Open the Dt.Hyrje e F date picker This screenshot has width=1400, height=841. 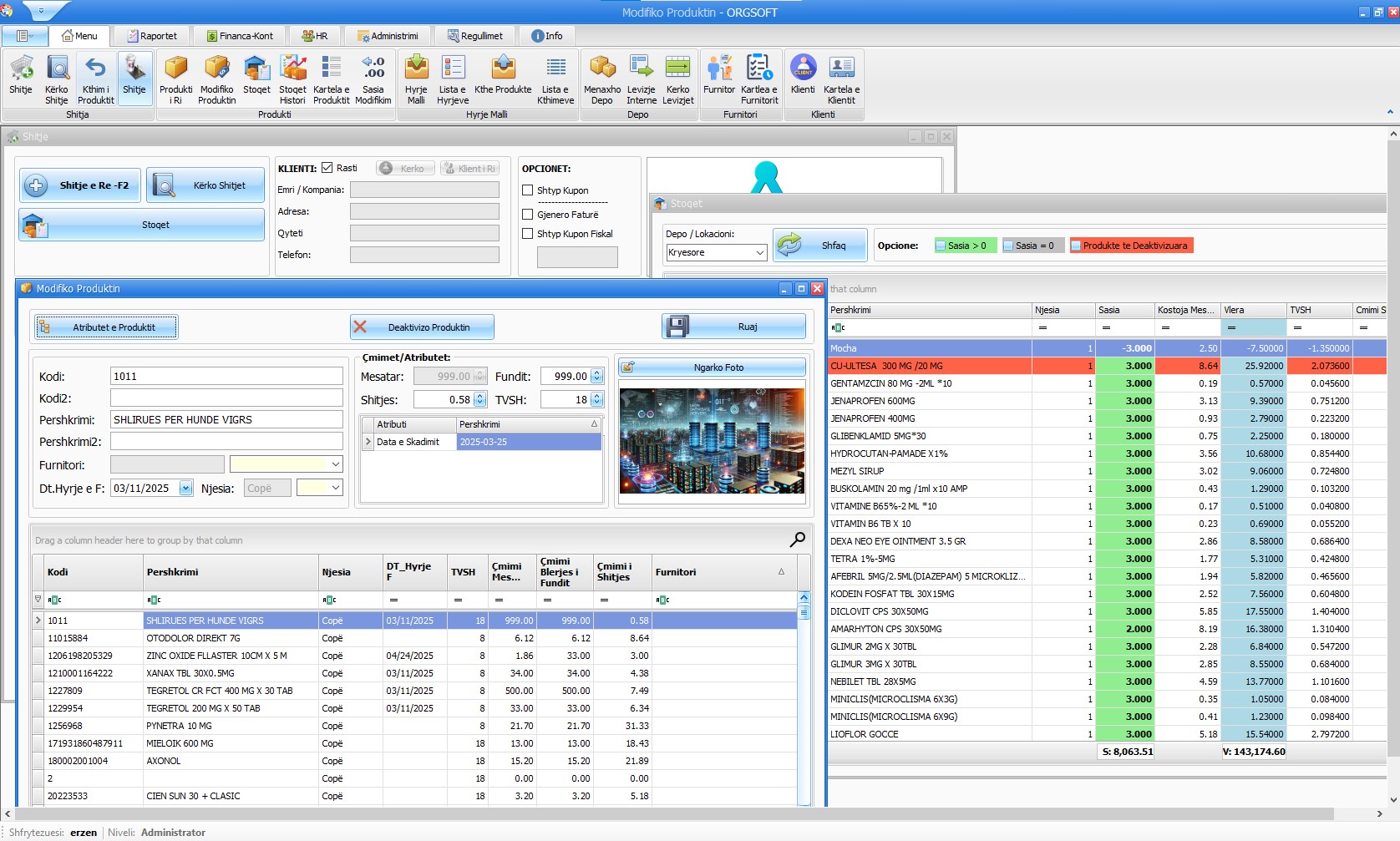pyautogui.click(x=185, y=489)
